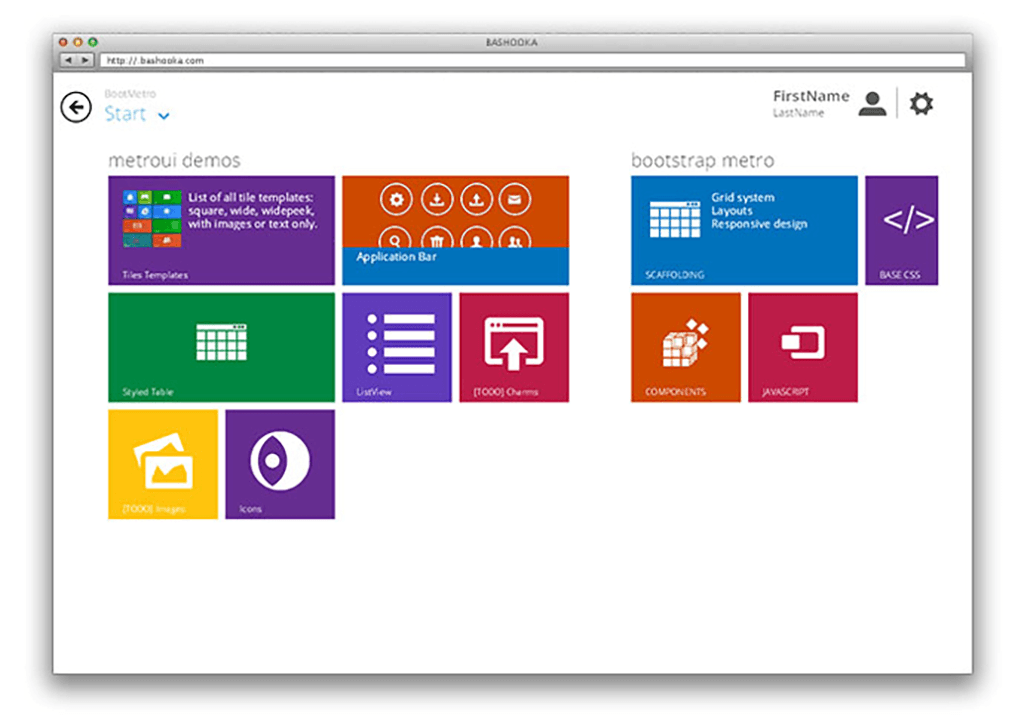Image resolution: width=1024 pixels, height=721 pixels.
Task: Expand the Start dropdown chevron
Action: click(x=164, y=116)
